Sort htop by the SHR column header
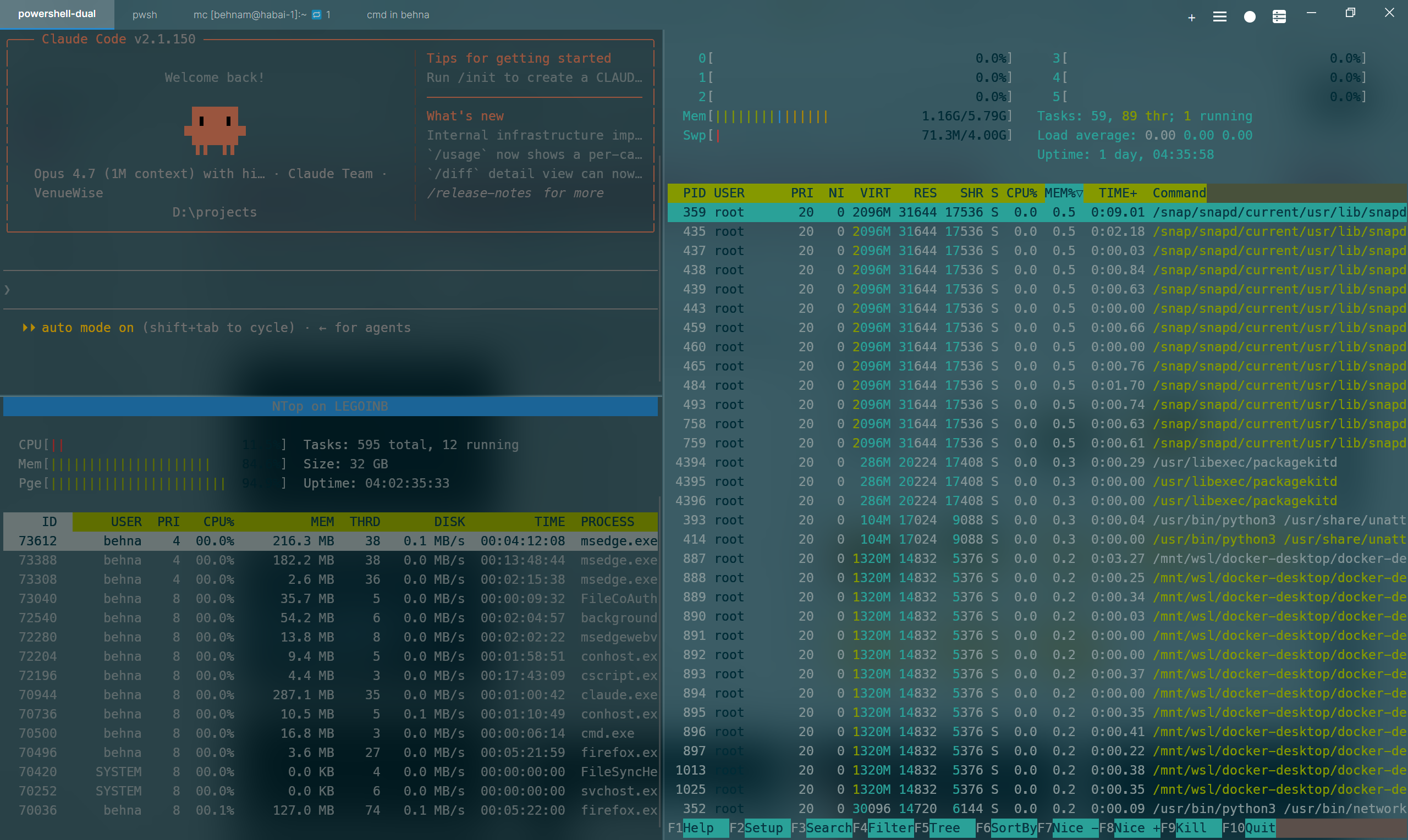This screenshot has width=1408, height=840. point(971,193)
